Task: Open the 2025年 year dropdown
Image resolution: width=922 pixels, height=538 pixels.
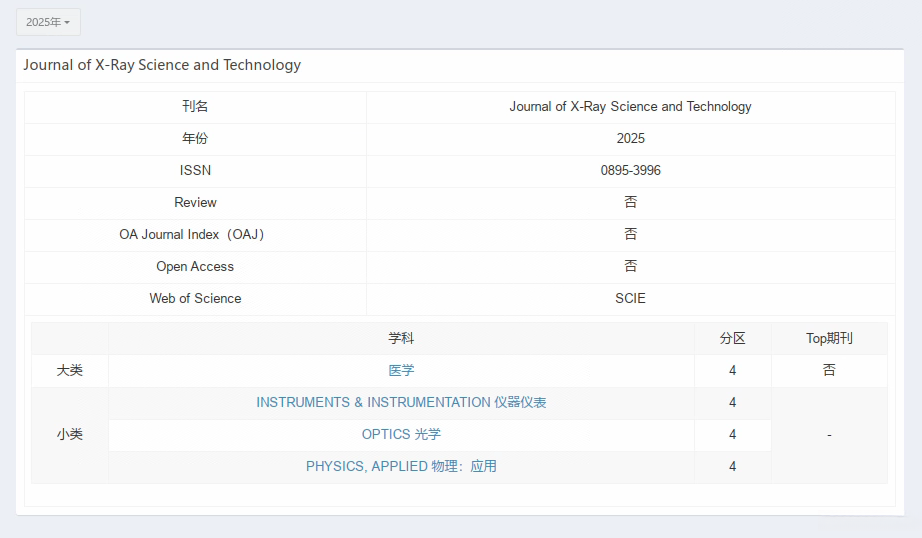Action: click(x=48, y=22)
